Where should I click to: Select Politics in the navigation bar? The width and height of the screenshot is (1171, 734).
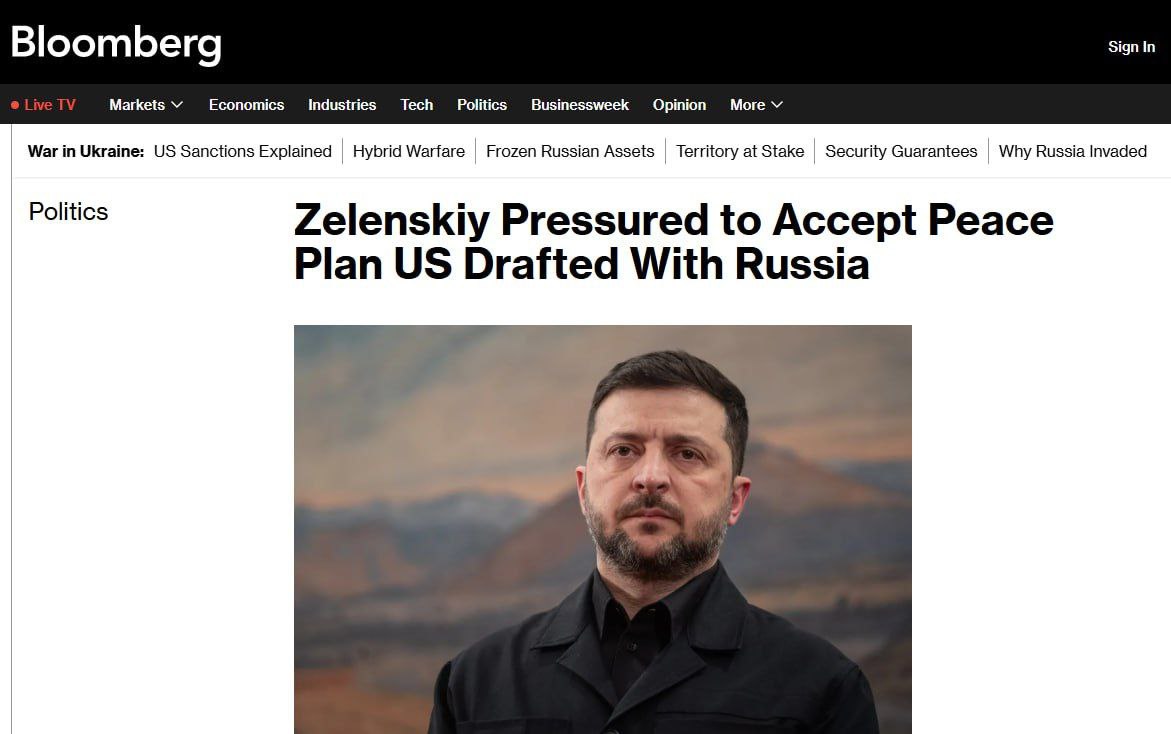[x=482, y=105]
